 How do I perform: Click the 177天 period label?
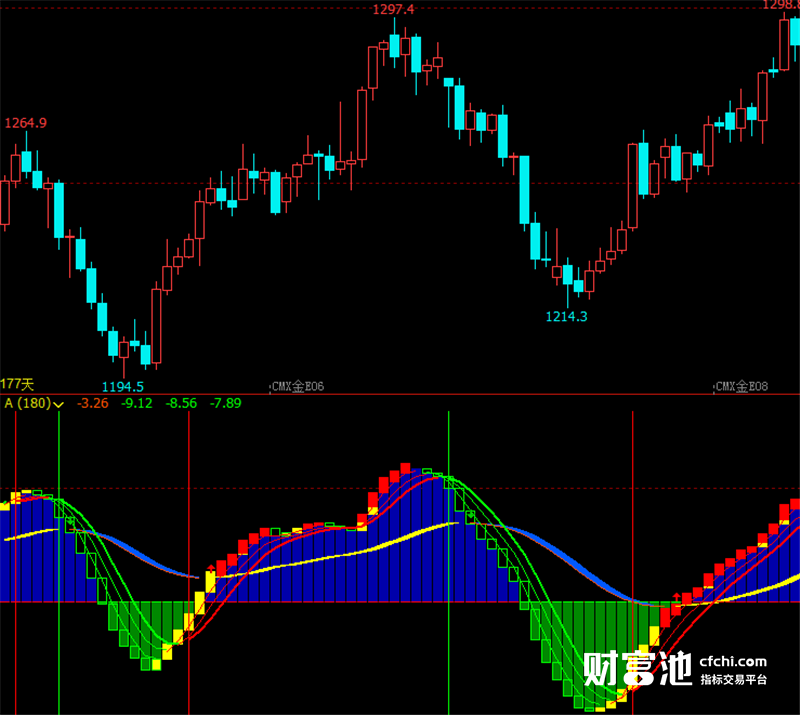17,384
